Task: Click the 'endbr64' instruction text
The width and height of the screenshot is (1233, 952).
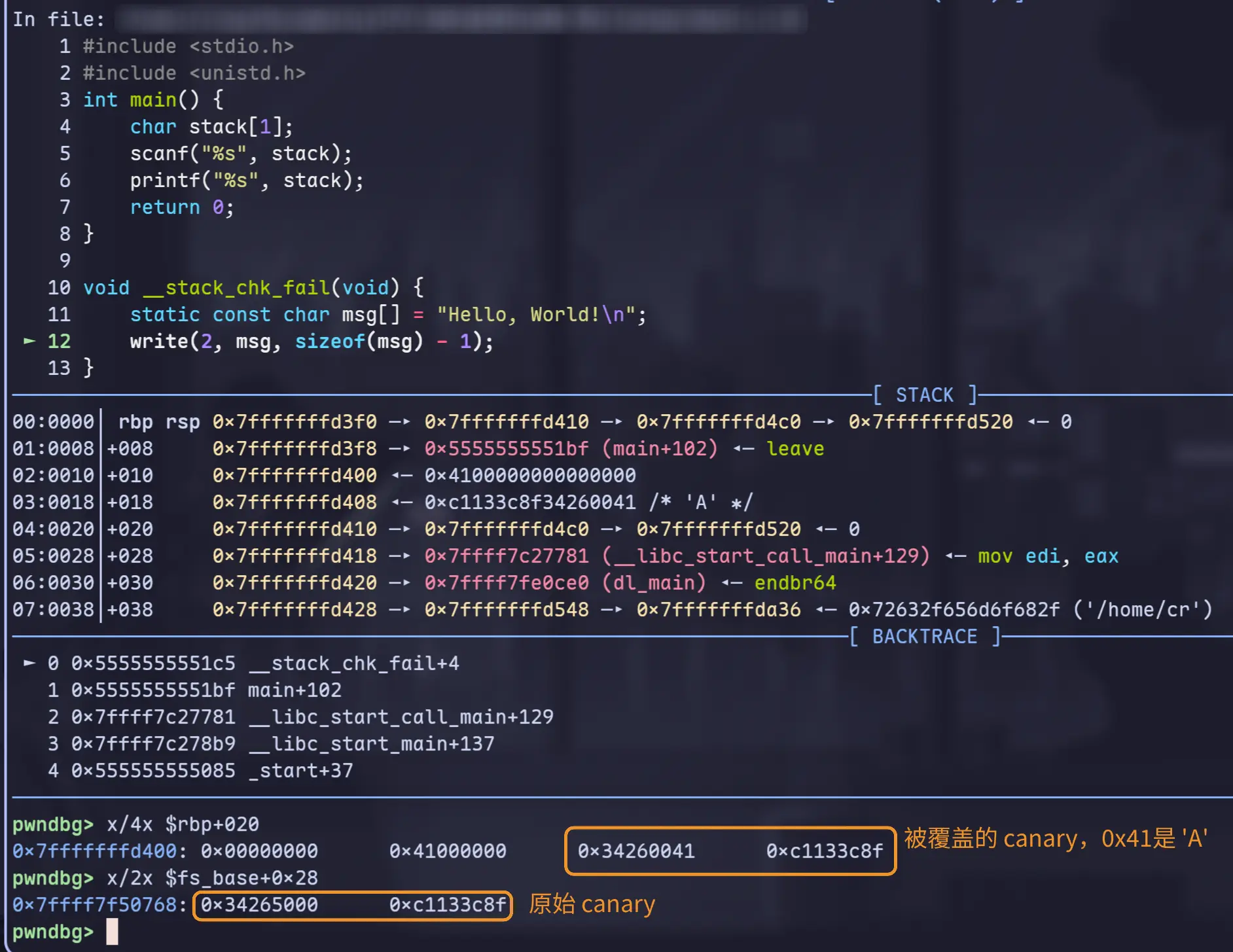Action: [x=795, y=583]
